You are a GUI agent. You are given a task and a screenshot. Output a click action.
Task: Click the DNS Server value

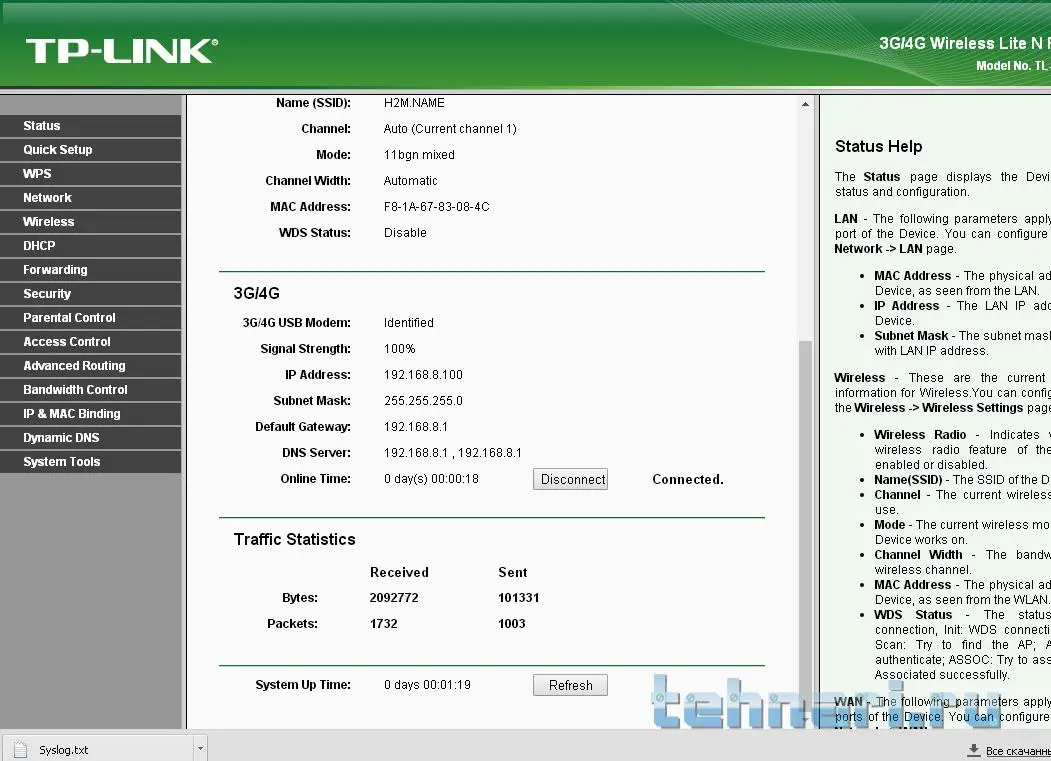[452, 453]
